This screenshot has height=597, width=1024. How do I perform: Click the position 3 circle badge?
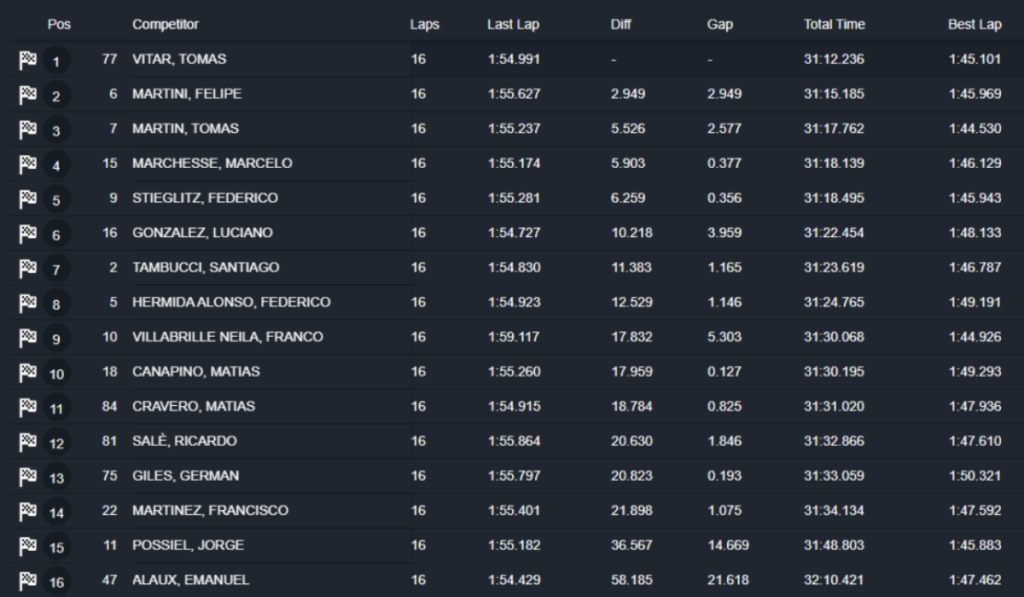point(56,131)
